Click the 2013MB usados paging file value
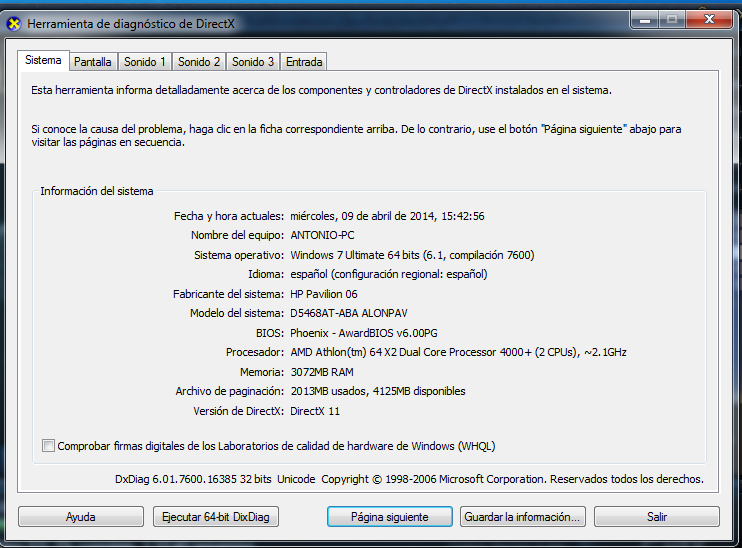This screenshot has height=548, width=742. 378,391
